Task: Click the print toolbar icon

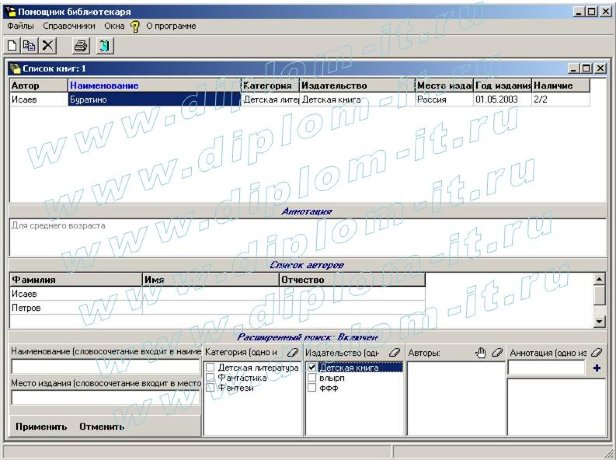Action: pyautogui.click(x=81, y=46)
